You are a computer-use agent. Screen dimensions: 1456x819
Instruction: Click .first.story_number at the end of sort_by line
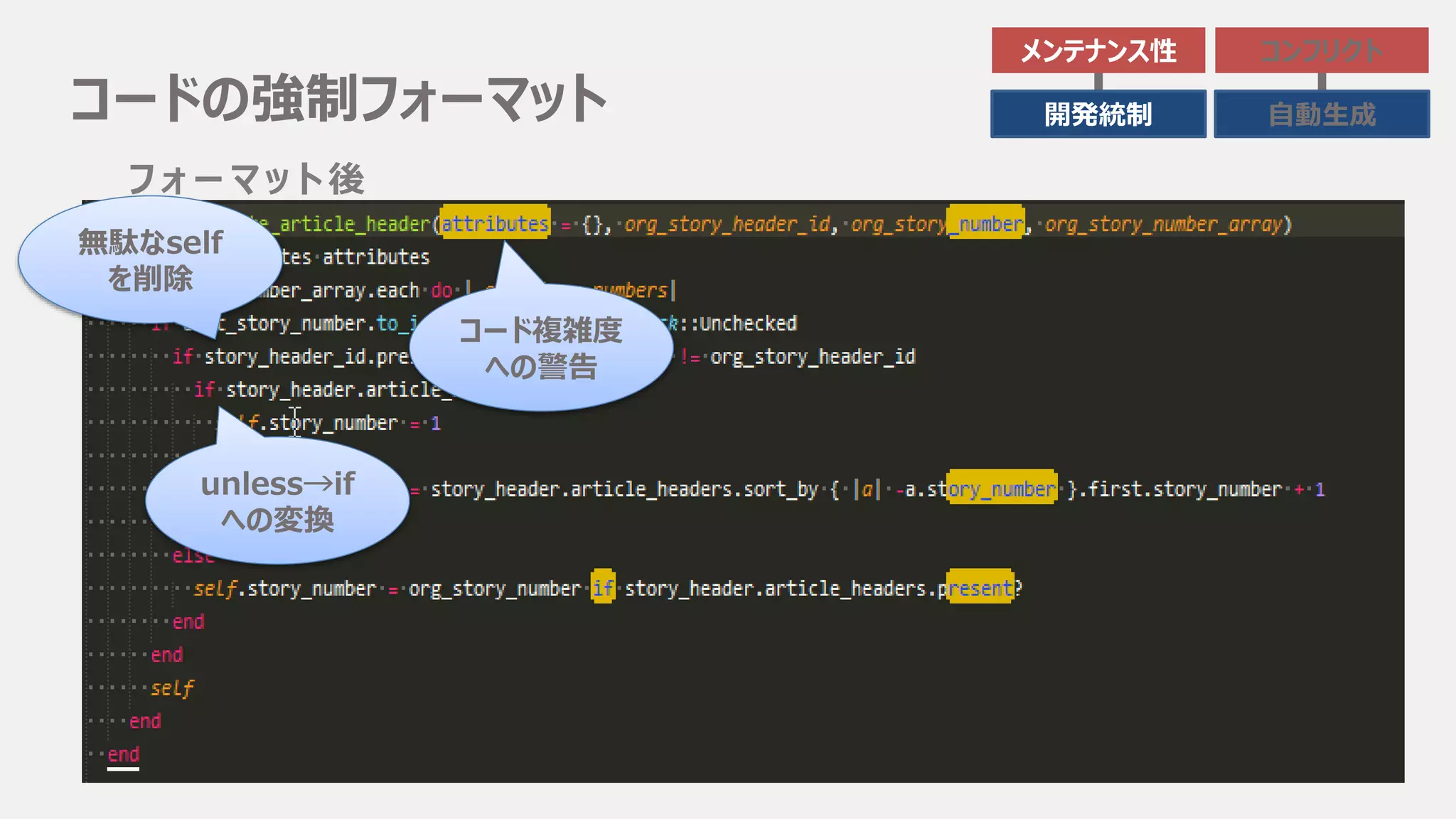click(1180, 490)
